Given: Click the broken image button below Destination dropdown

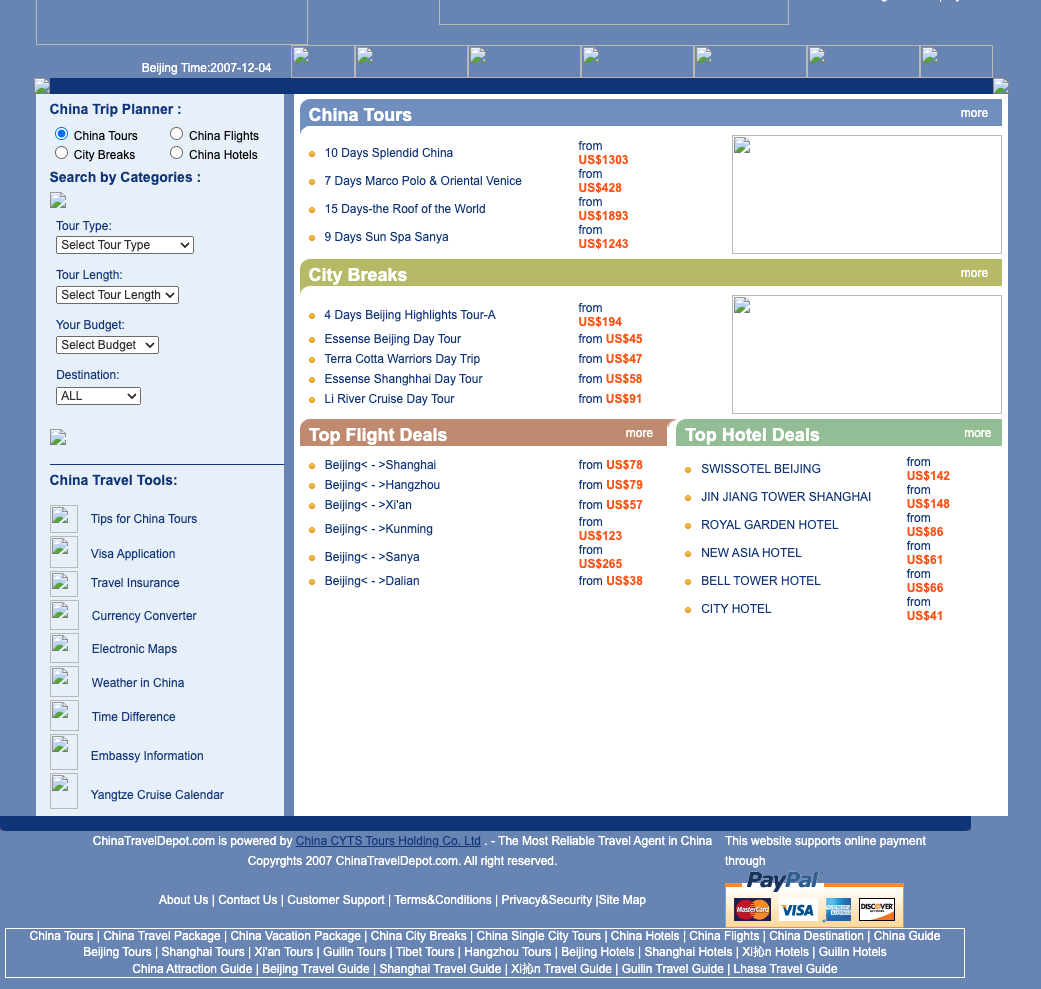Looking at the screenshot, I should [58, 437].
